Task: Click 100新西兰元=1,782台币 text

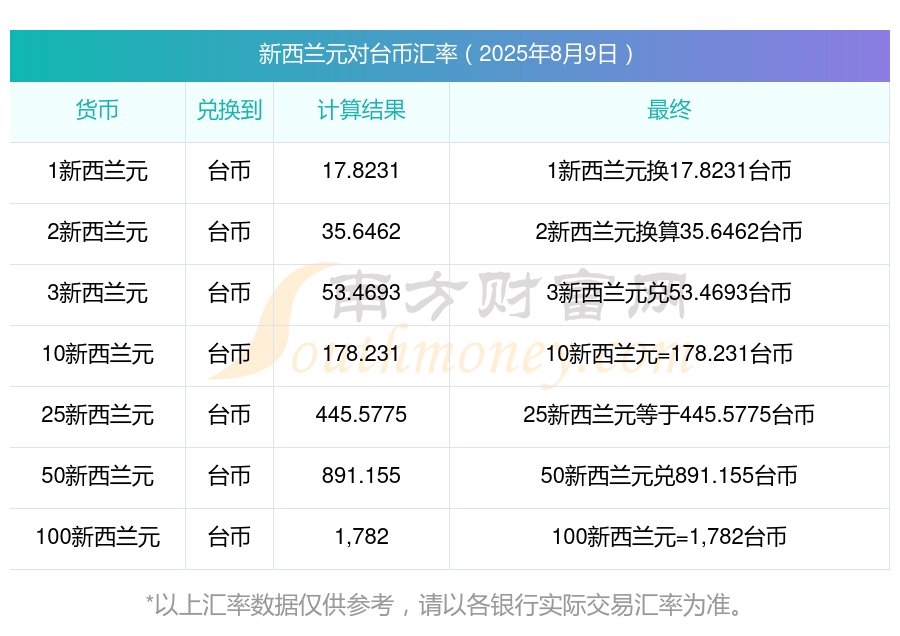Action: [669, 537]
